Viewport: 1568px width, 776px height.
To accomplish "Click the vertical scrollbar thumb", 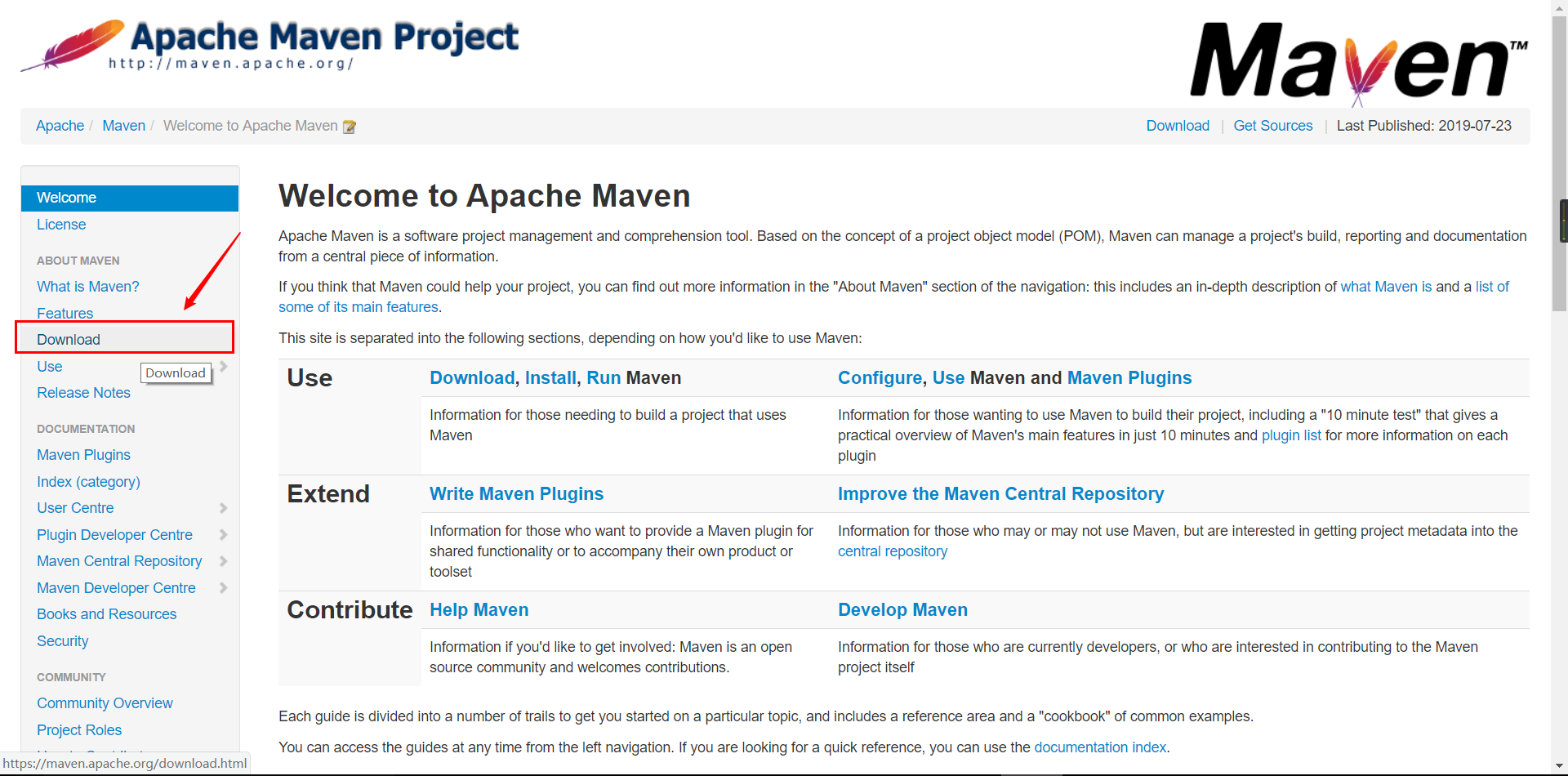I will click(1559, 163).
